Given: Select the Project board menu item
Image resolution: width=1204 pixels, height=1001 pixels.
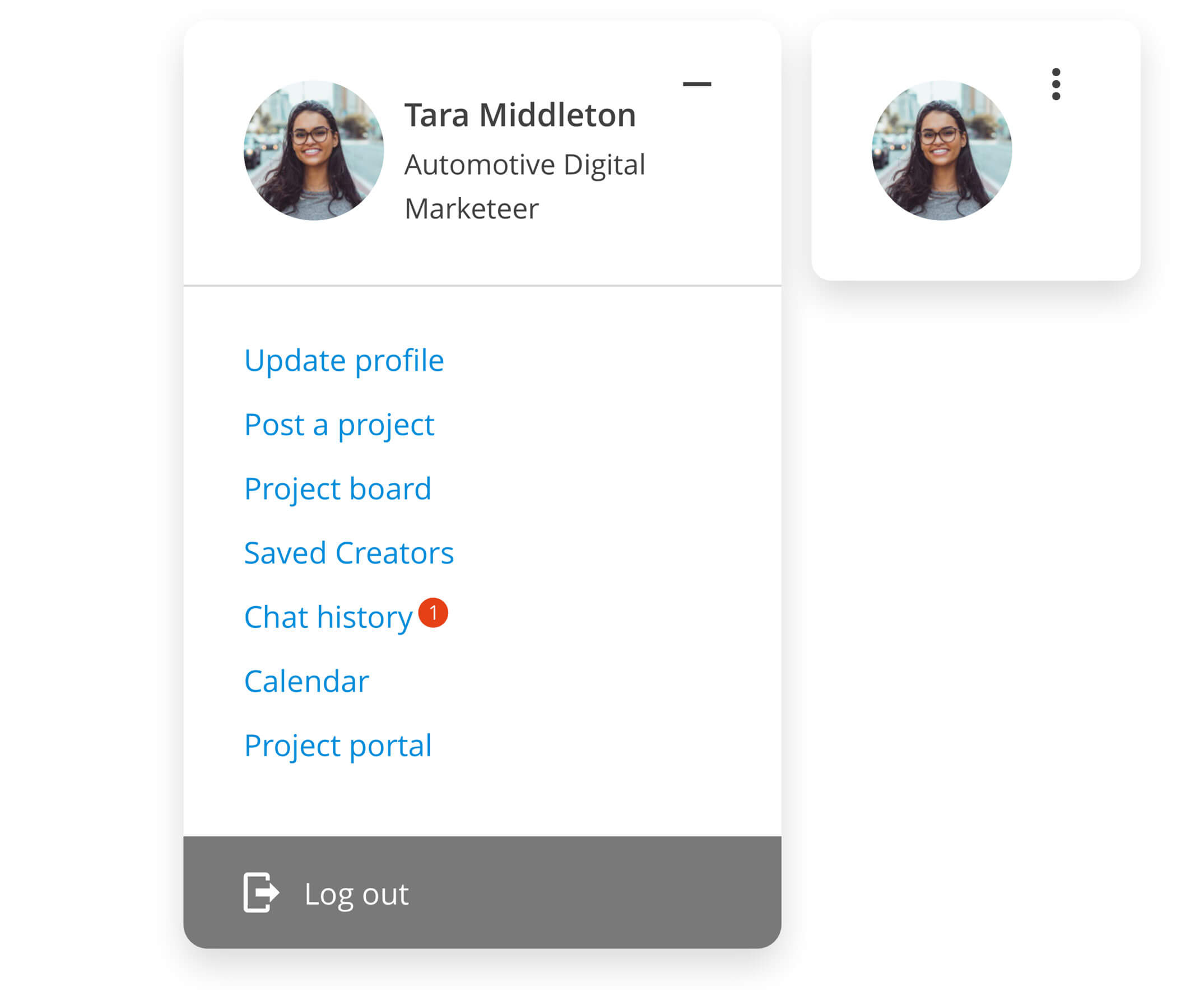Looking at the screenshot, I should 337,488.
